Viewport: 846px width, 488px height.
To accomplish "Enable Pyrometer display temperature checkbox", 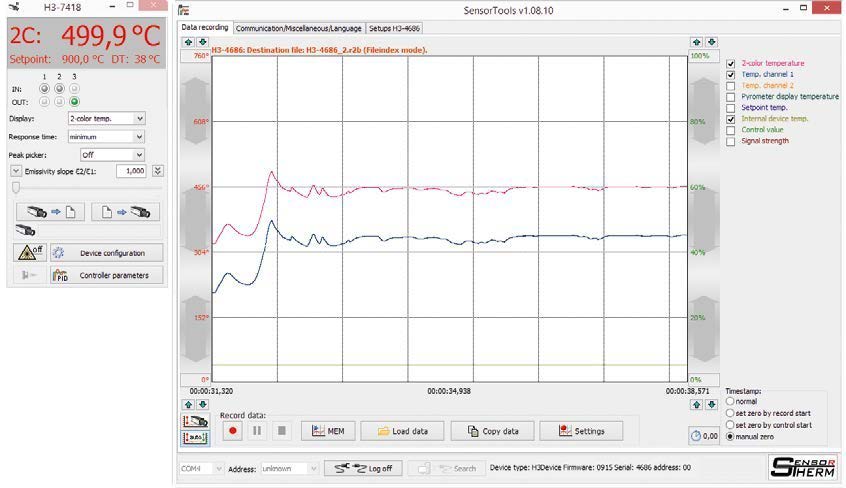I will pyautogui.click(x=731, y=97).
